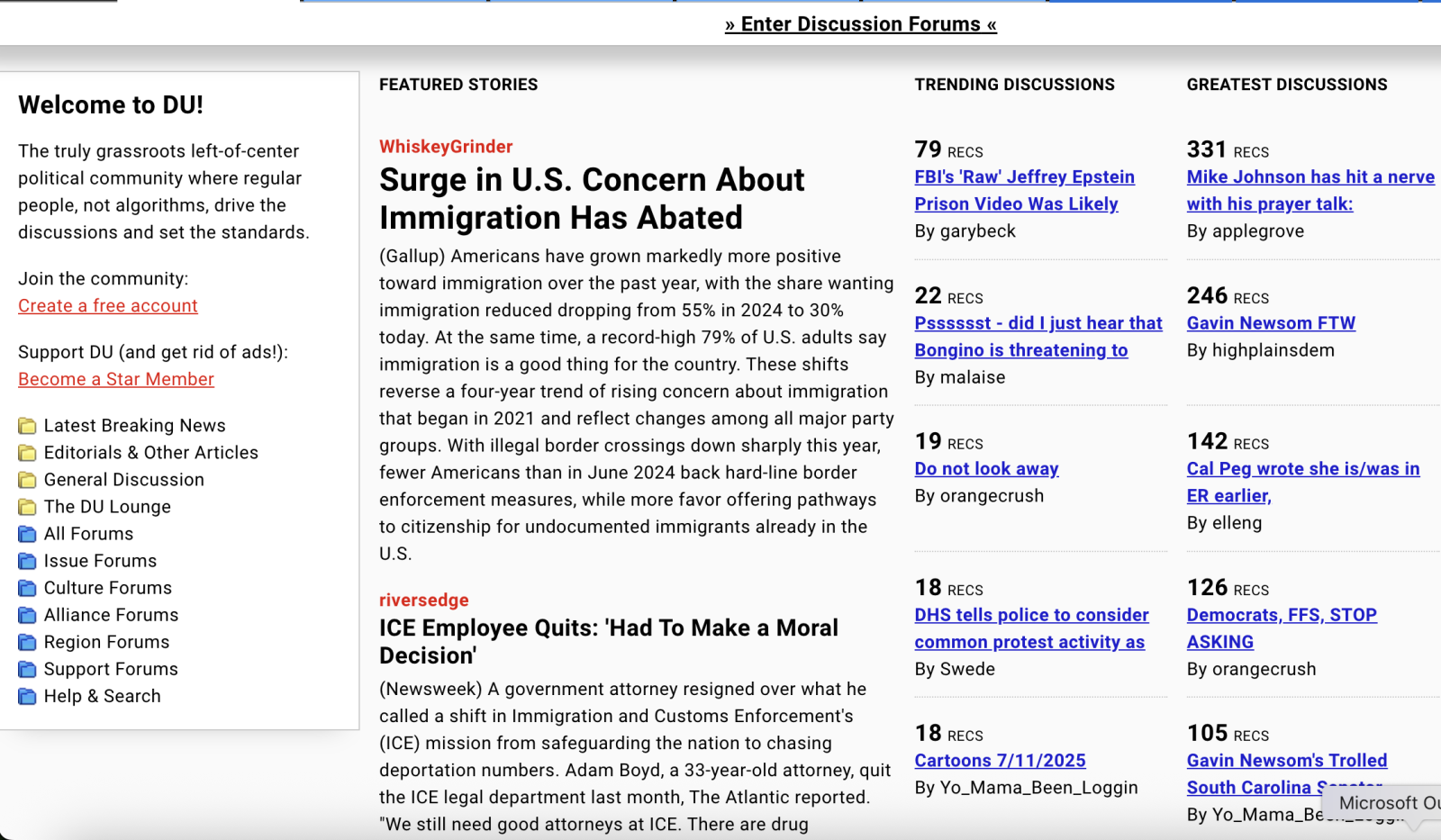Click By highplainsdem author text
The image size is (1441, 840).
(x=1261, y=350)
